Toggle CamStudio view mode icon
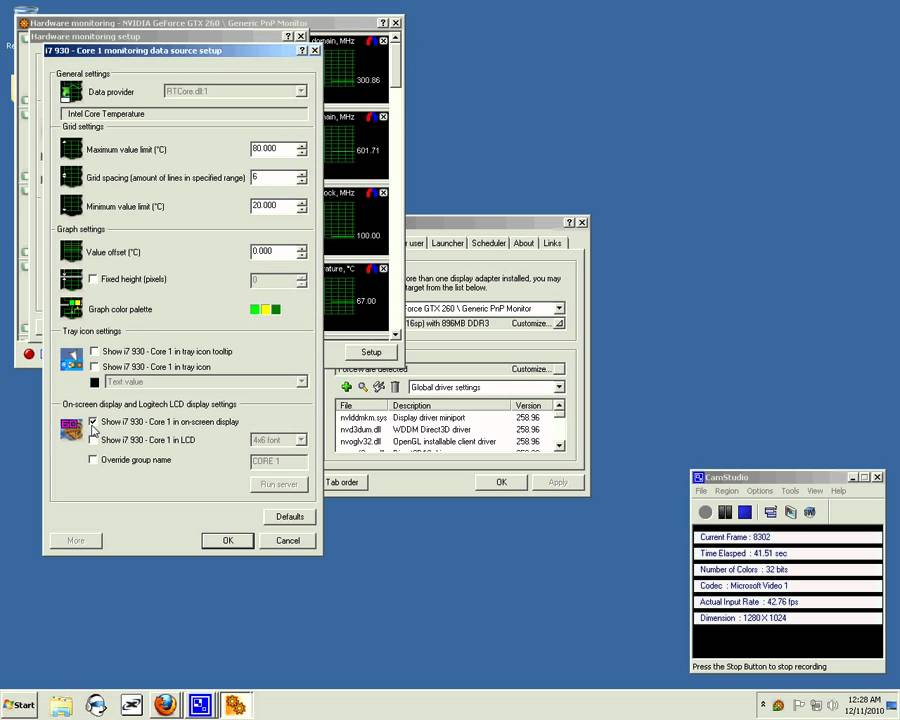Screen dimensions: 900x720 tap(770, 512)
